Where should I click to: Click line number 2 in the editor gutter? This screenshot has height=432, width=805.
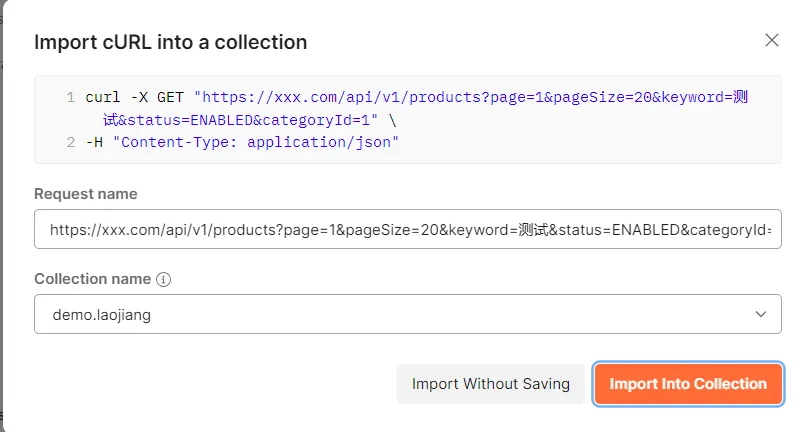click(70, 142)
